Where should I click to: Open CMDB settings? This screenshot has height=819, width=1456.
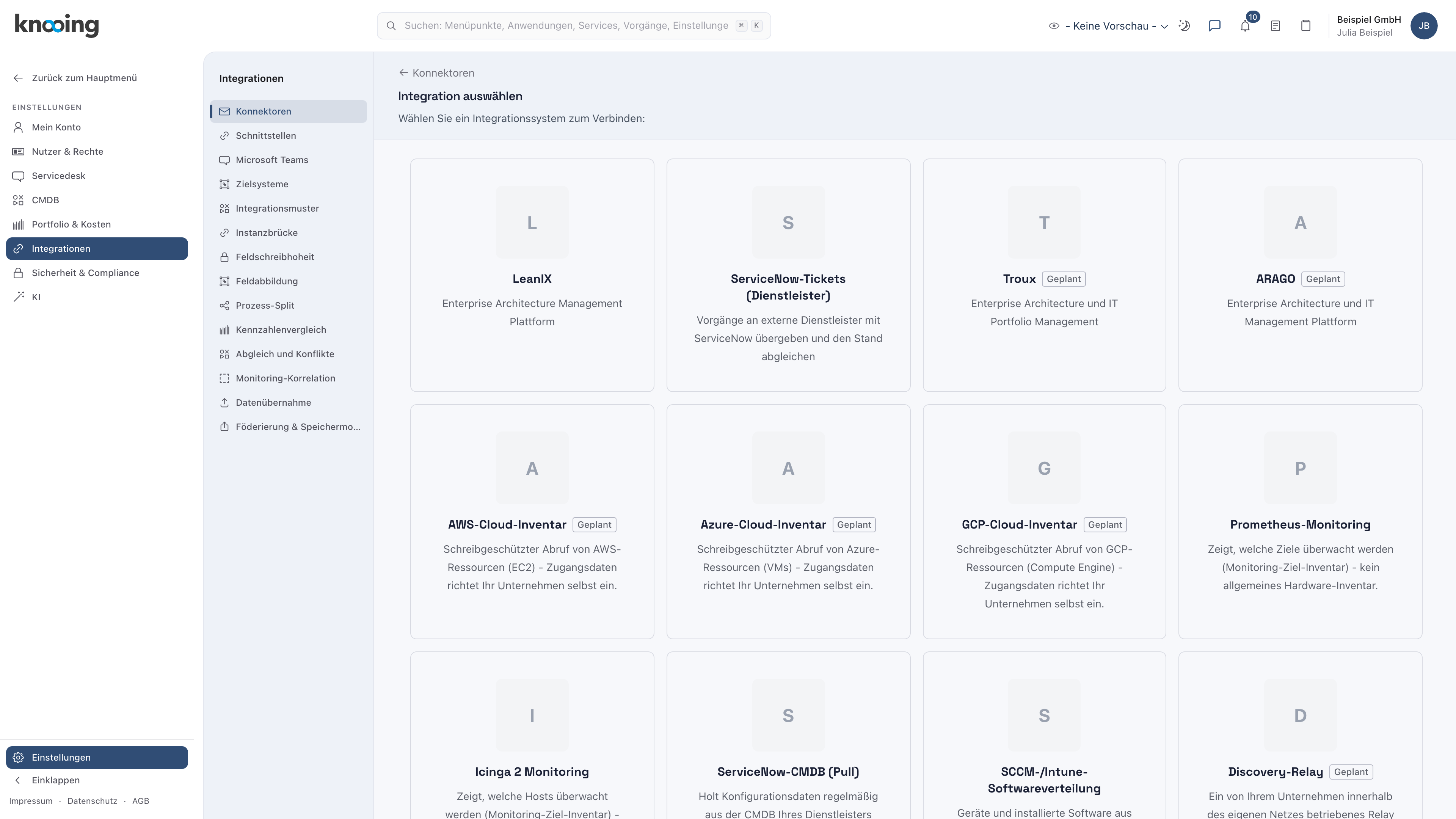tap(97, 200)
